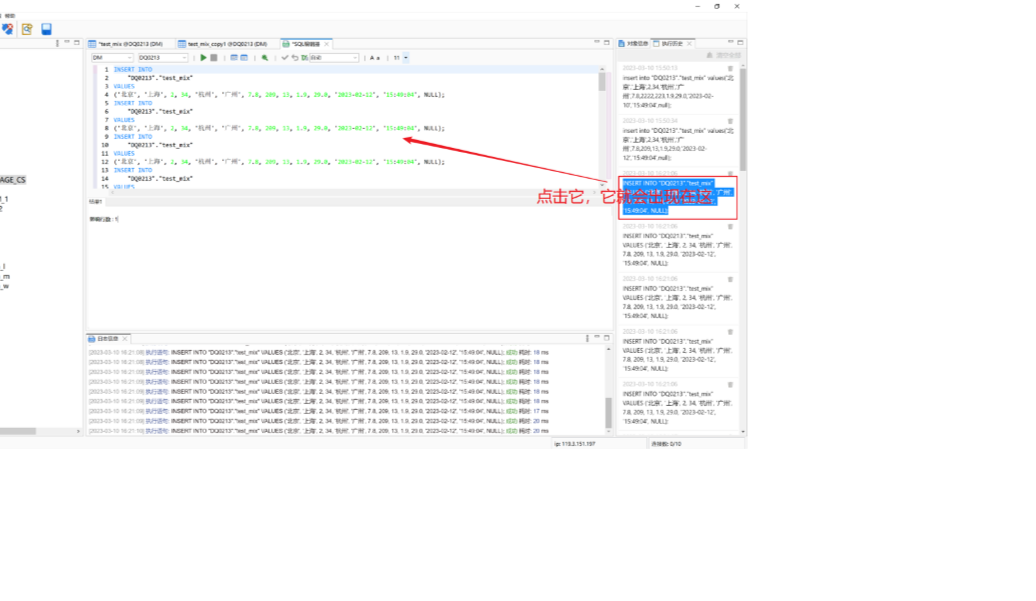The width and height of the screenshot is (1036, 601).
Task: Maximize the SQL editor panel
Action: 607,42
